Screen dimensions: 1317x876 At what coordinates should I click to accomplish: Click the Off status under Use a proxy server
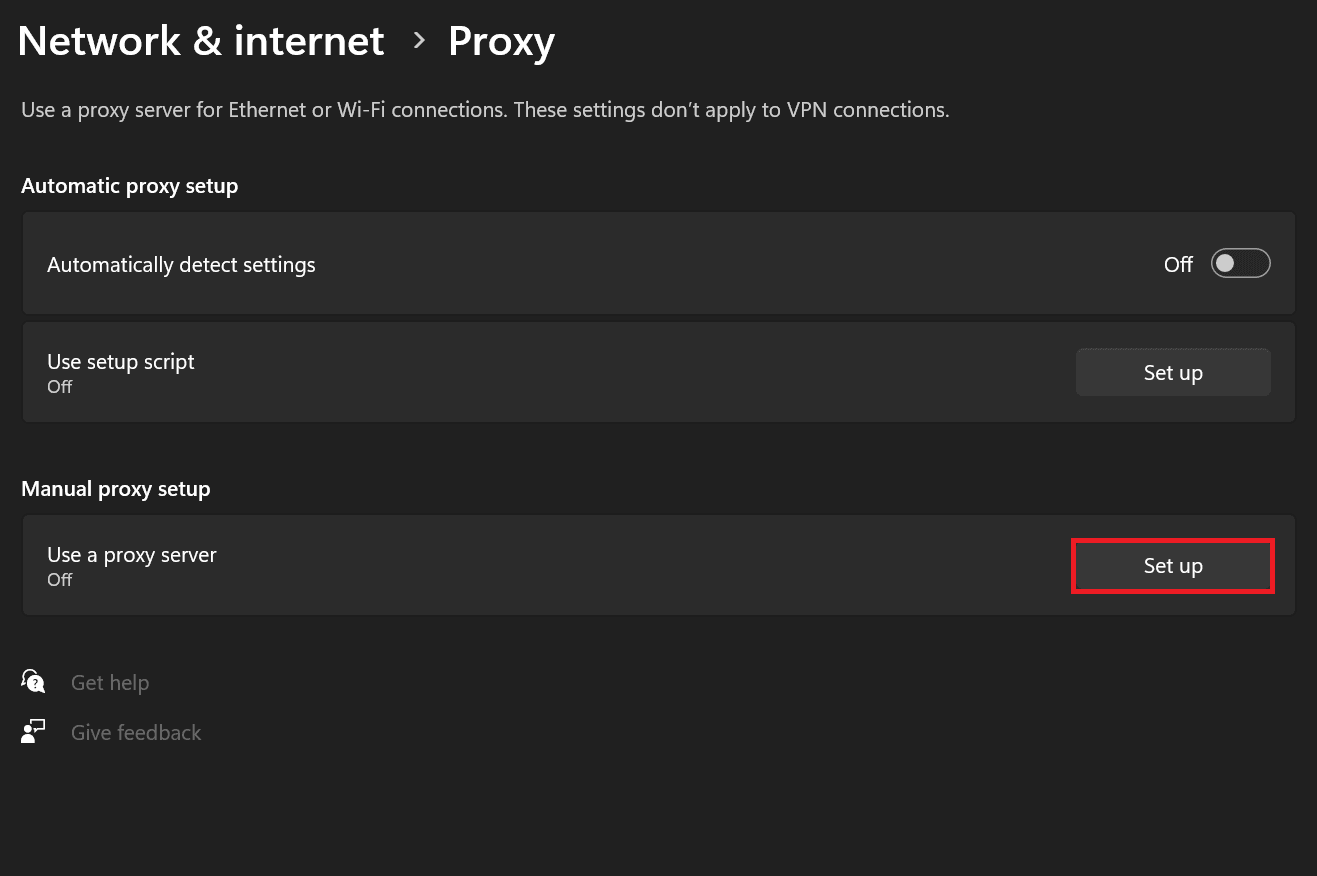59,580
